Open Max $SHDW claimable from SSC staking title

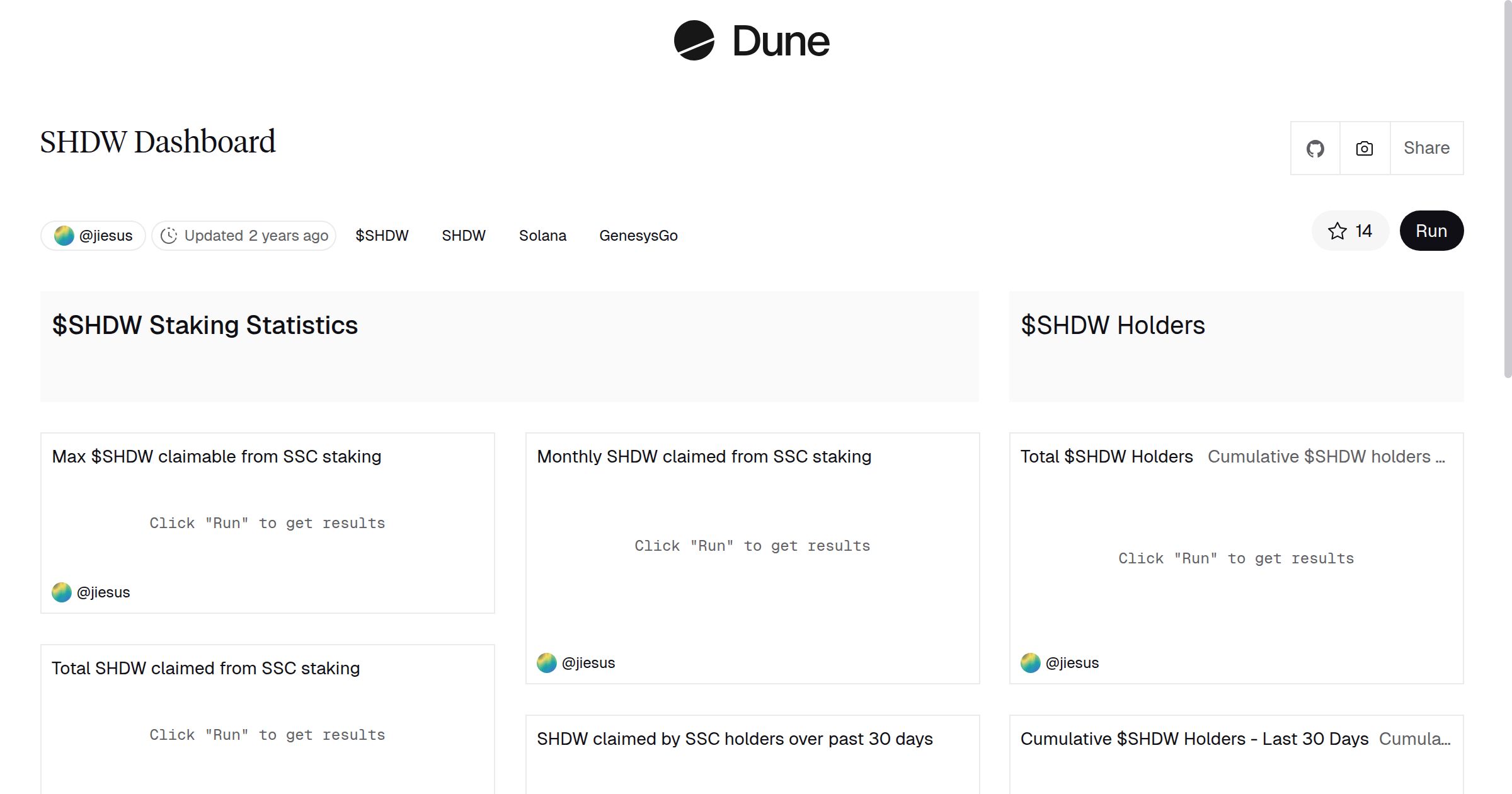click(216, 457)
